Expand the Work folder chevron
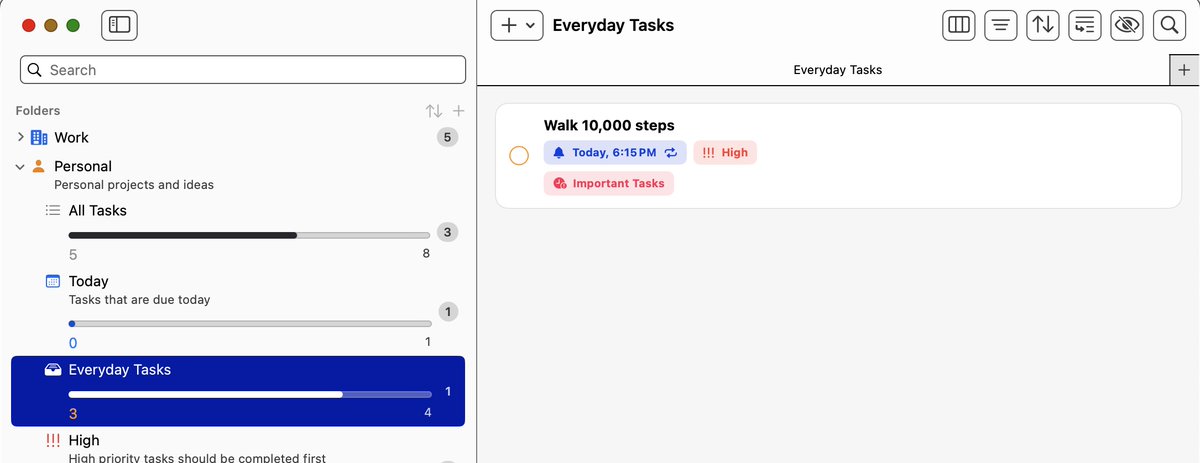1200x463 pixels. (x=21, y=137)
